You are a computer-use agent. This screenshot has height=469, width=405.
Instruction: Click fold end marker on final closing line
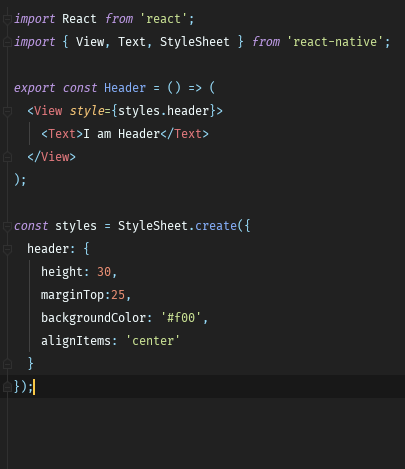(7, 387)
